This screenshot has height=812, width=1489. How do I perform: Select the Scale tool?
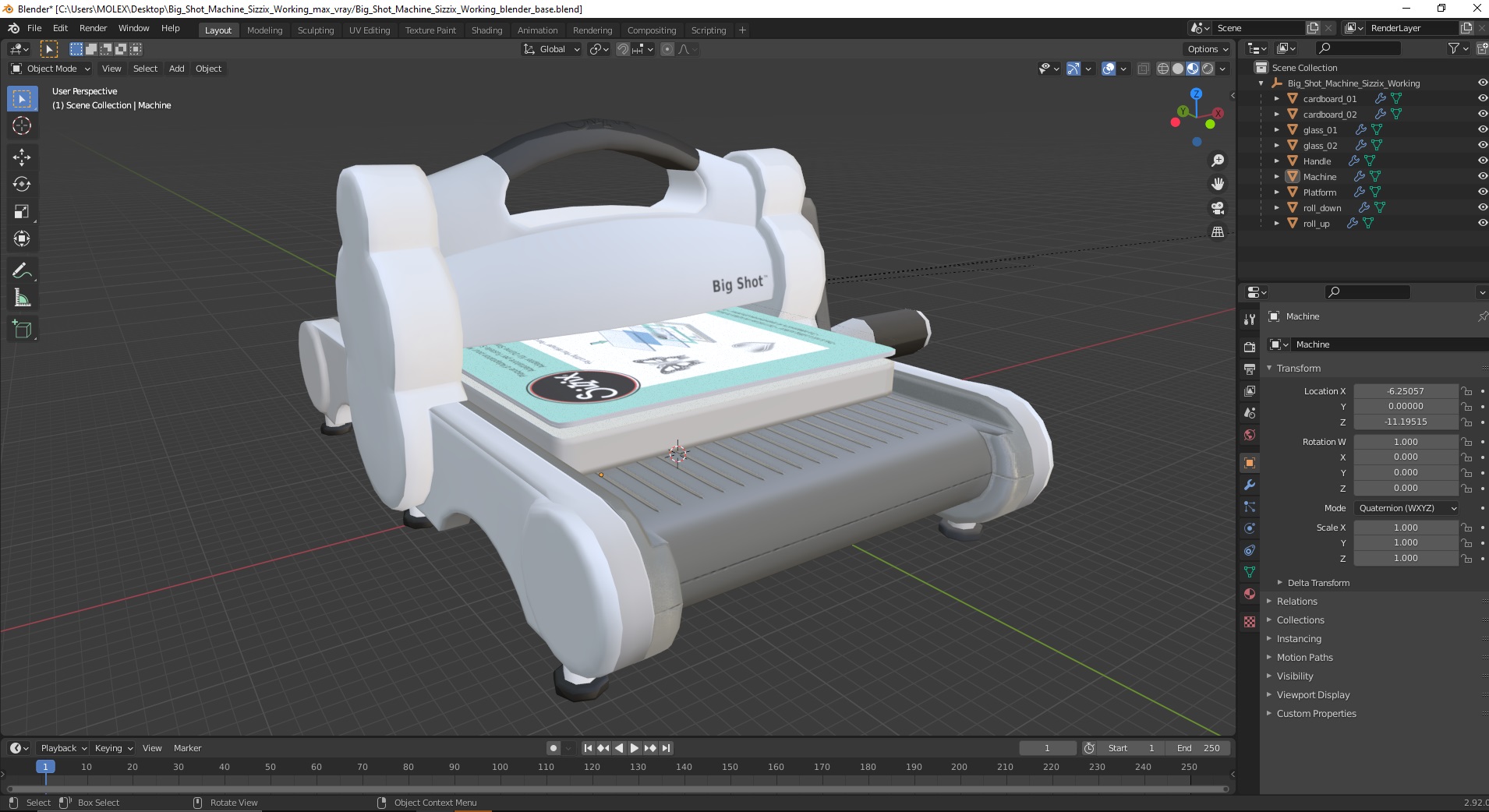pos(22,212)
